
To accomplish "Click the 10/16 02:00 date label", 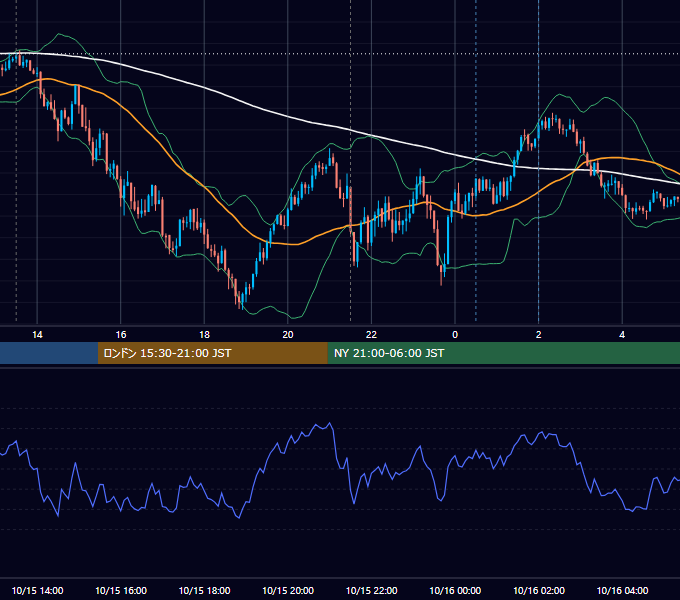I will [539, 590].
